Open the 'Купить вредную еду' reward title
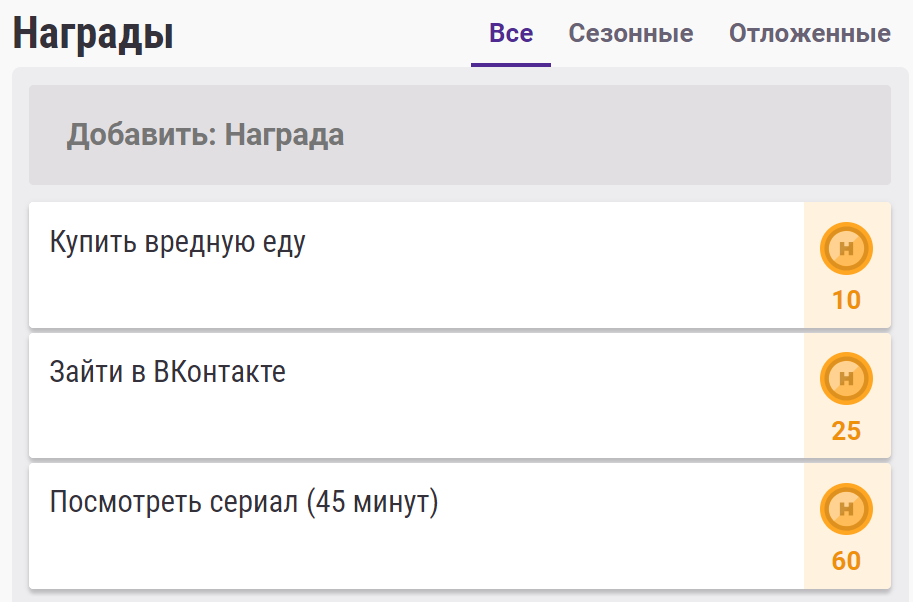 coord(178,242)
